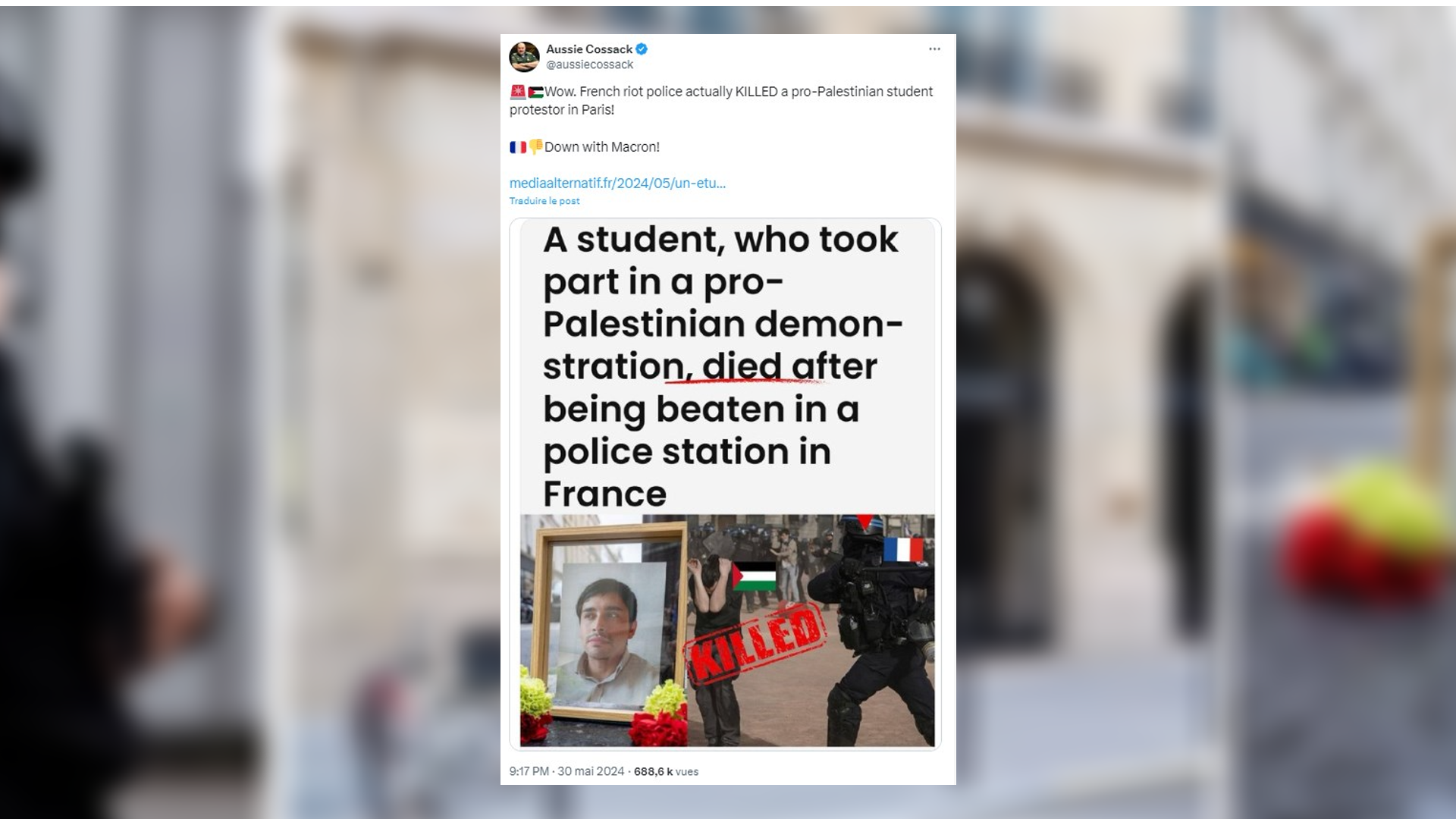Open the article headline image card
The width and height of the screenshot is (1456, 819).
(x=725, y=484)
